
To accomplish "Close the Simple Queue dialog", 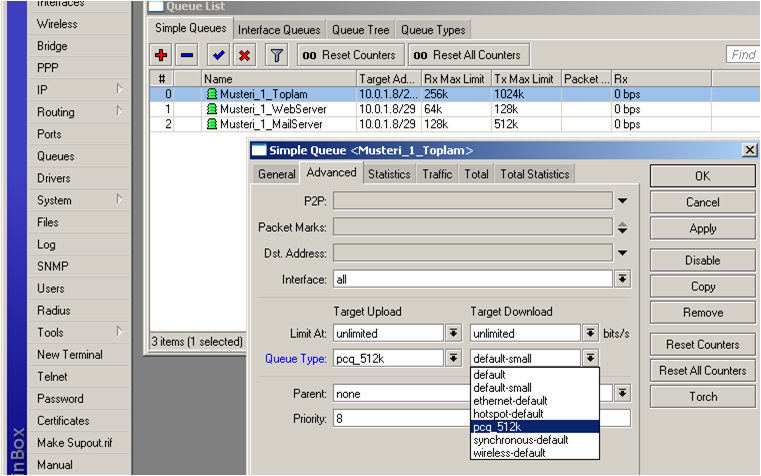I will click(x=749, y=150).
